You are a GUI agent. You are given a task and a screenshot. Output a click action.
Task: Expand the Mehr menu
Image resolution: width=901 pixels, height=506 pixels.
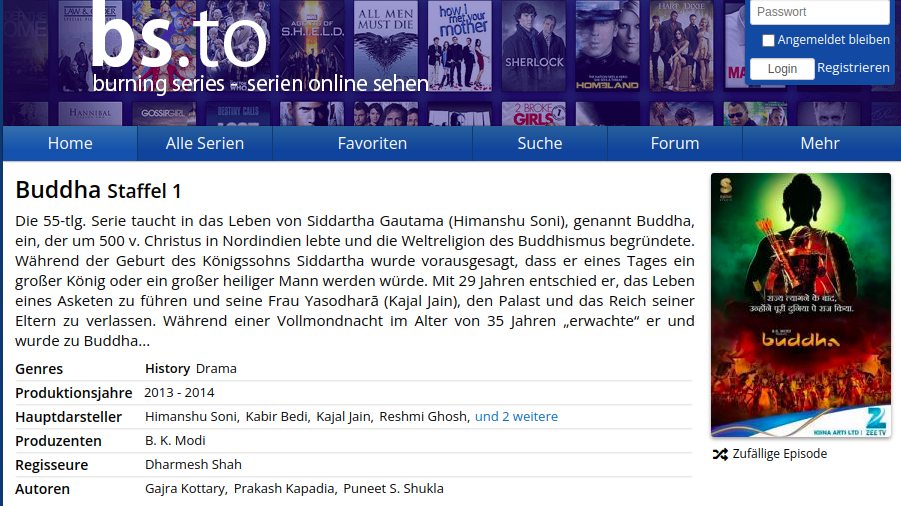tap(820, 143)
